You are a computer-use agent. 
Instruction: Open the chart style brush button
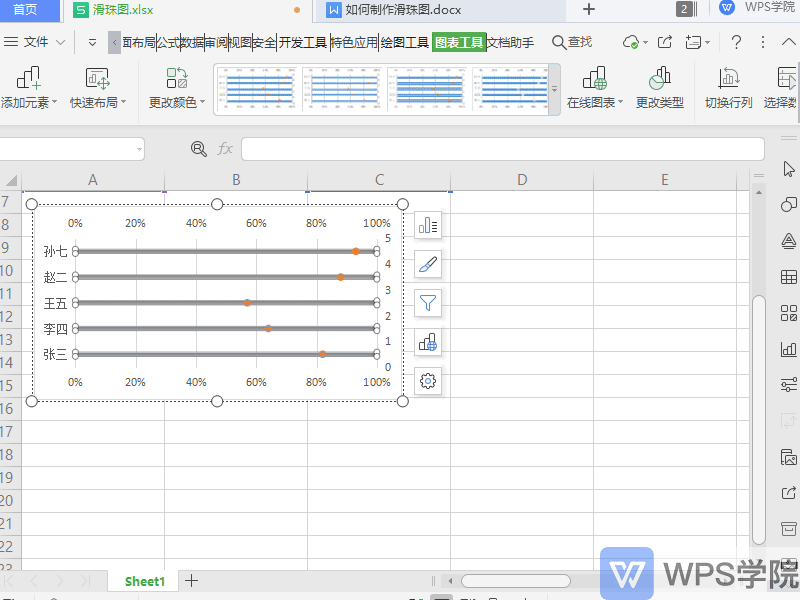(428, 264)
